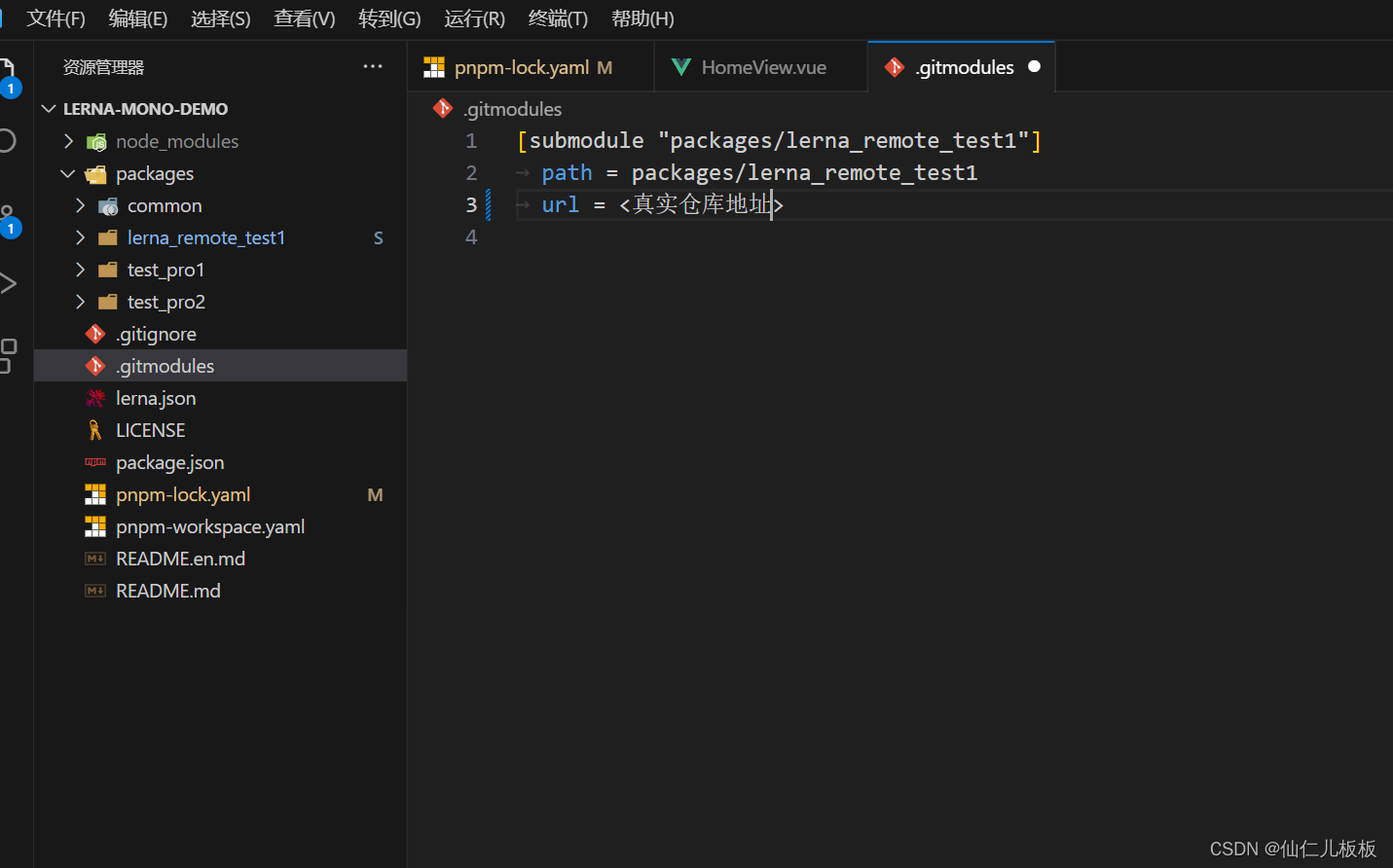The image size is (1393, 868).
Task: Click the package.json npm icon
Action: click(95, 462)
